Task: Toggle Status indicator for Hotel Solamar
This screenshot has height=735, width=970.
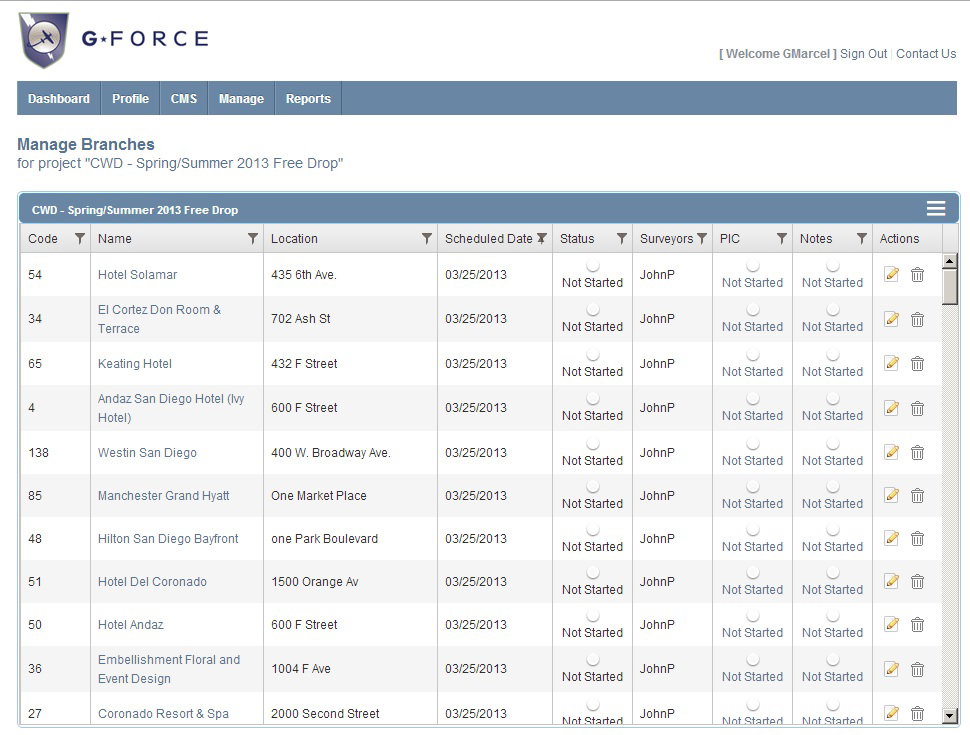Action: point(593,266)
